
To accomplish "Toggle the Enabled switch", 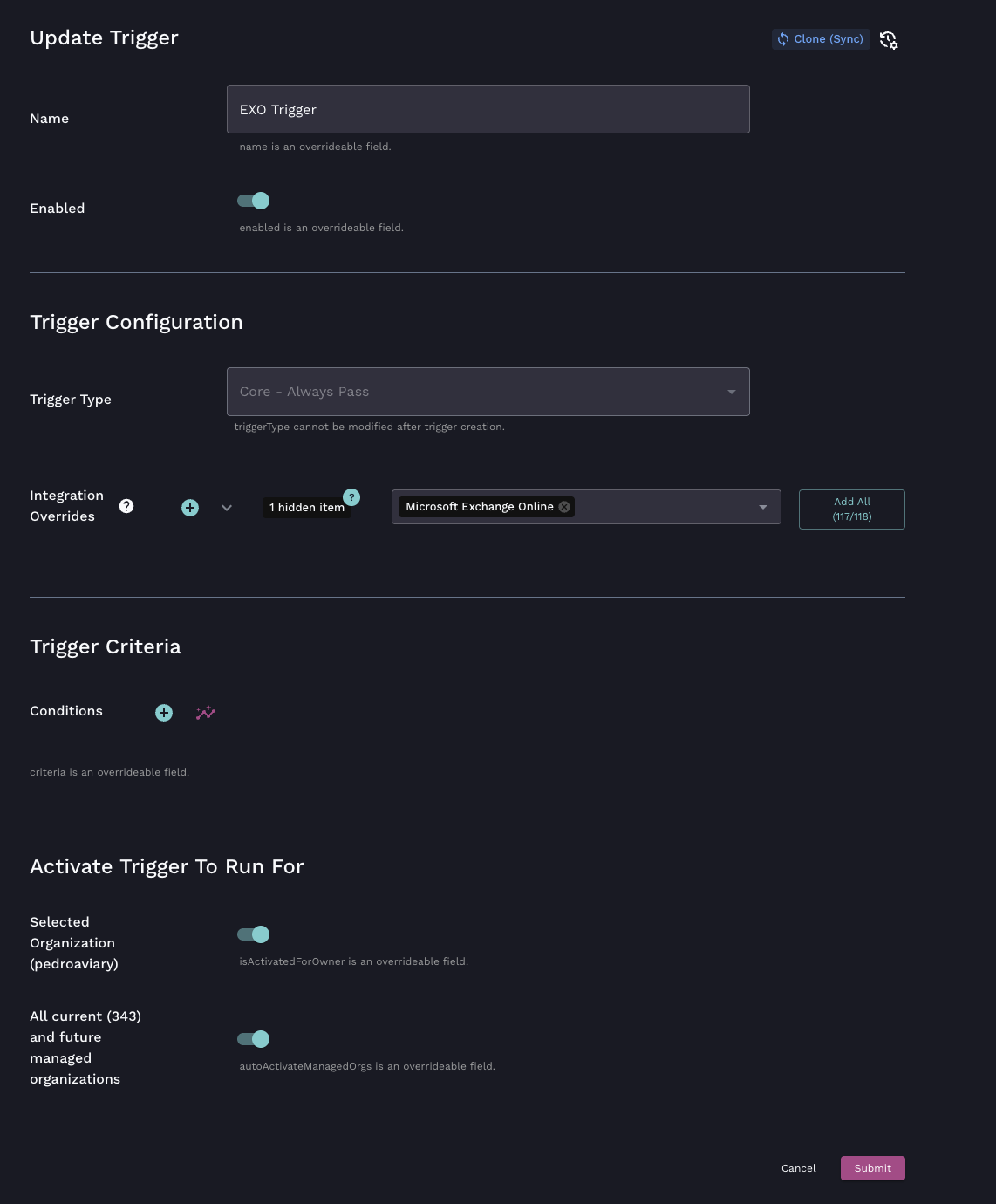I will pos(254,201).
